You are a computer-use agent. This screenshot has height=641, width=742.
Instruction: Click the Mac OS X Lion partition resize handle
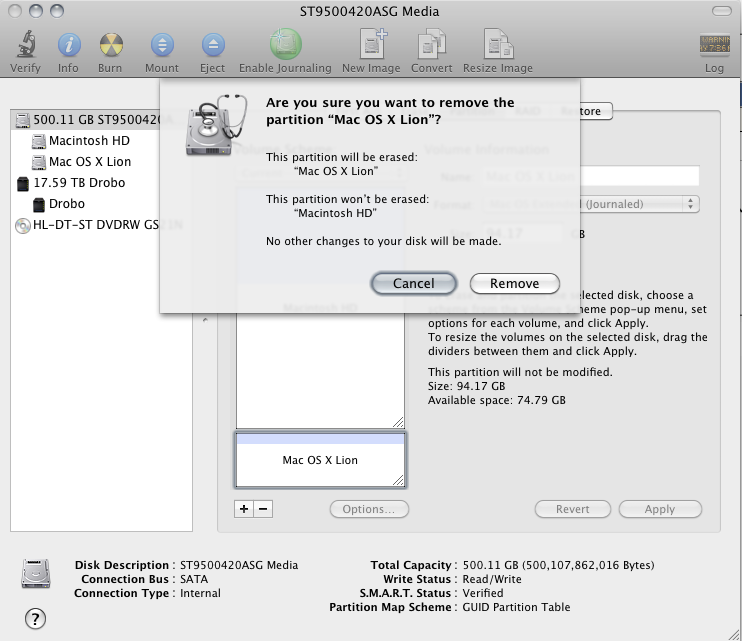(x=398, y=480)
